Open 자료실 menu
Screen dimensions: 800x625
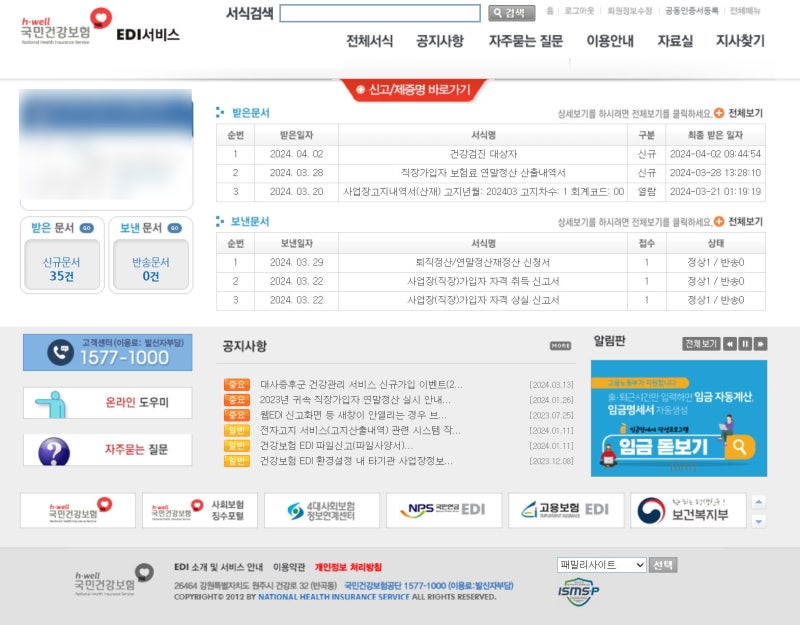(675, 41)
